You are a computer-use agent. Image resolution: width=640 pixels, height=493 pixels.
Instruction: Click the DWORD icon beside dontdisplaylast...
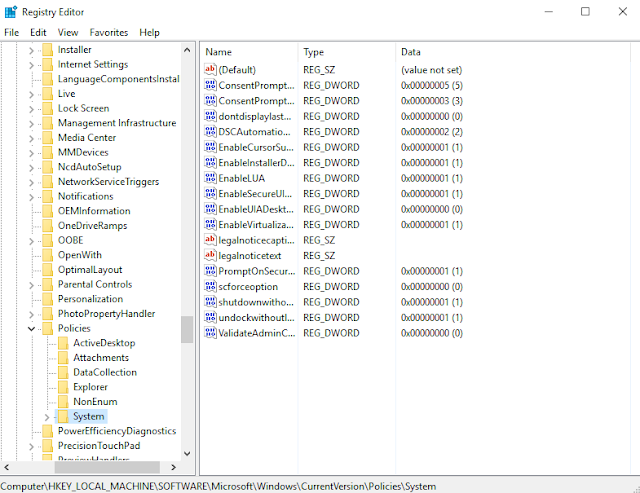point(210,116)
